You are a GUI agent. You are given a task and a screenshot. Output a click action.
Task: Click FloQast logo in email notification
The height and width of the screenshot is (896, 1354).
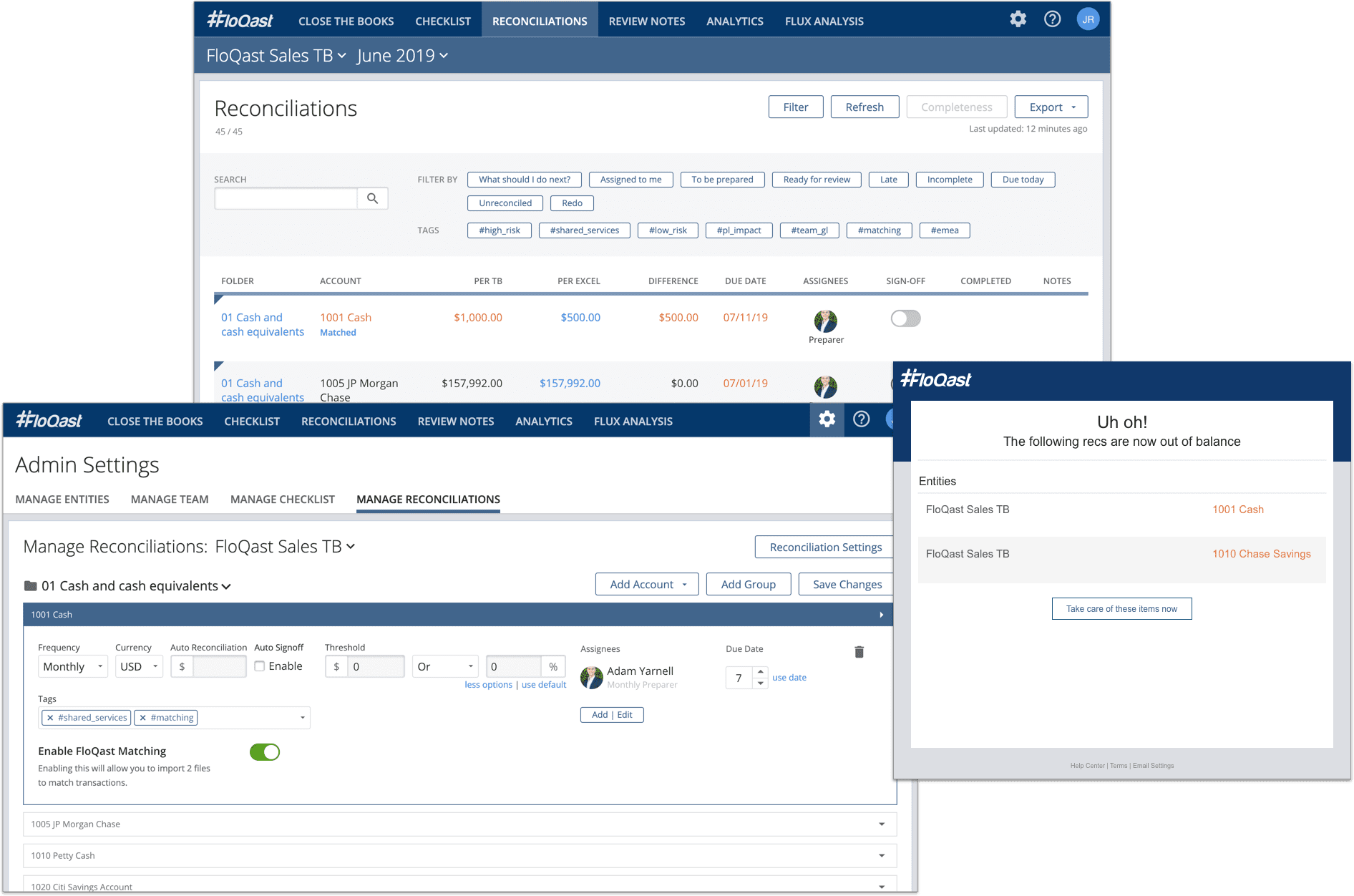click(x=935, y=379)
